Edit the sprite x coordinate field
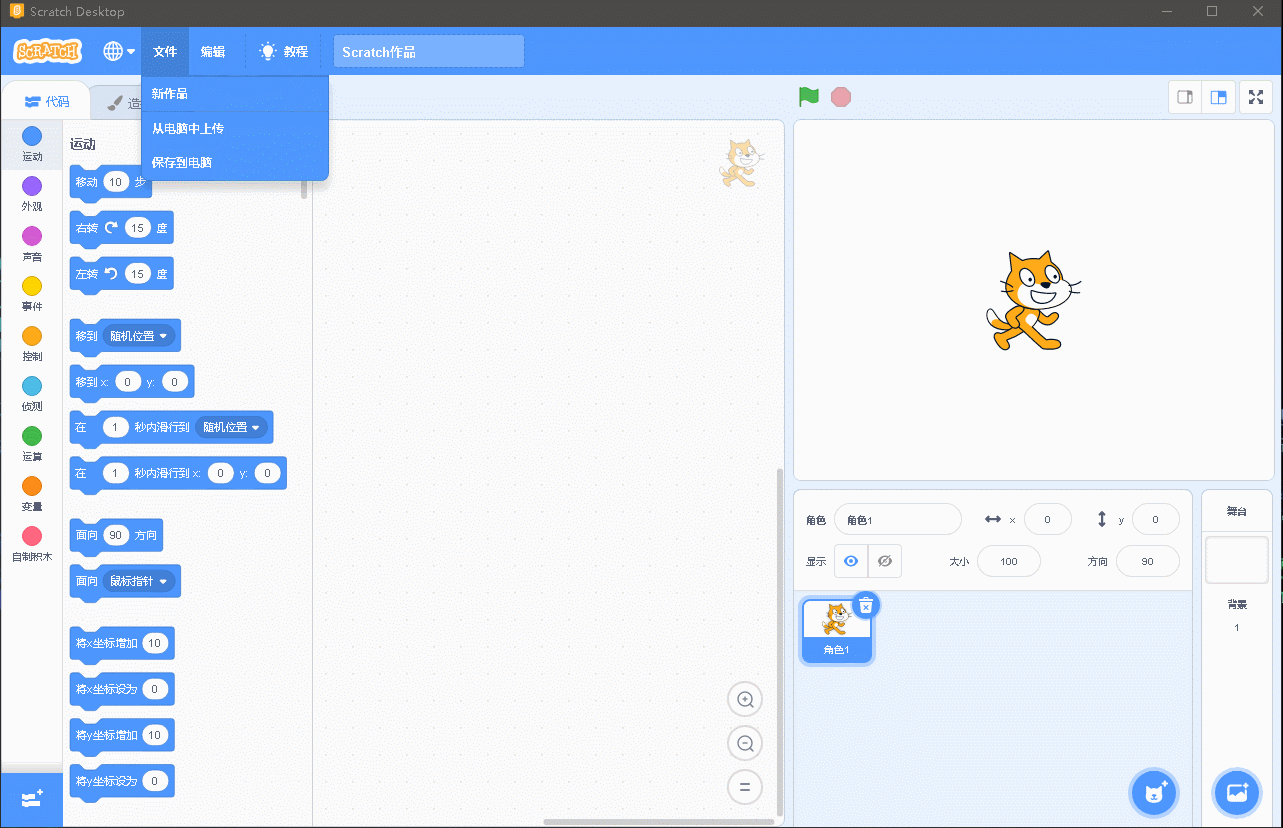Screen dimensions: 1283x828 click(x=1048, y=520)
